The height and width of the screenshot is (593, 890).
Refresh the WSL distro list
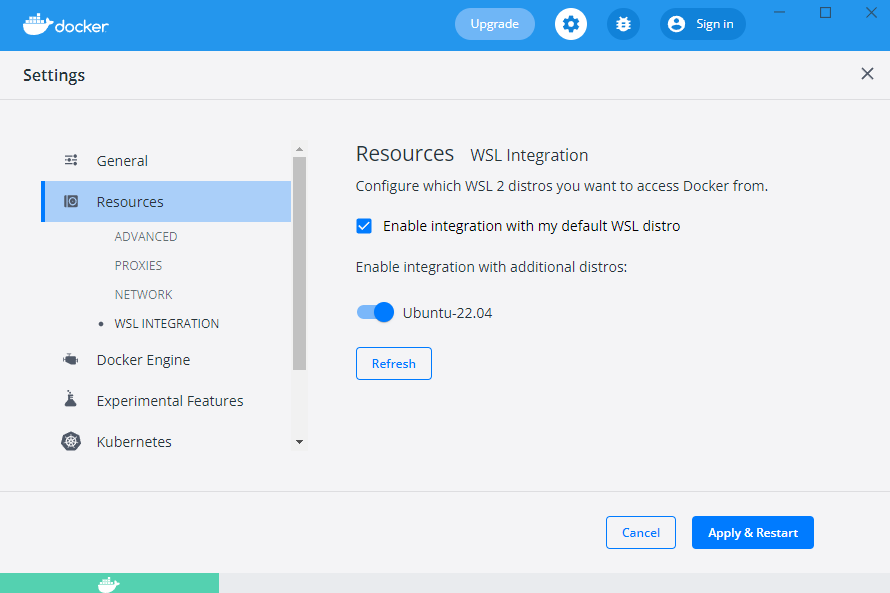pos(394,363)
